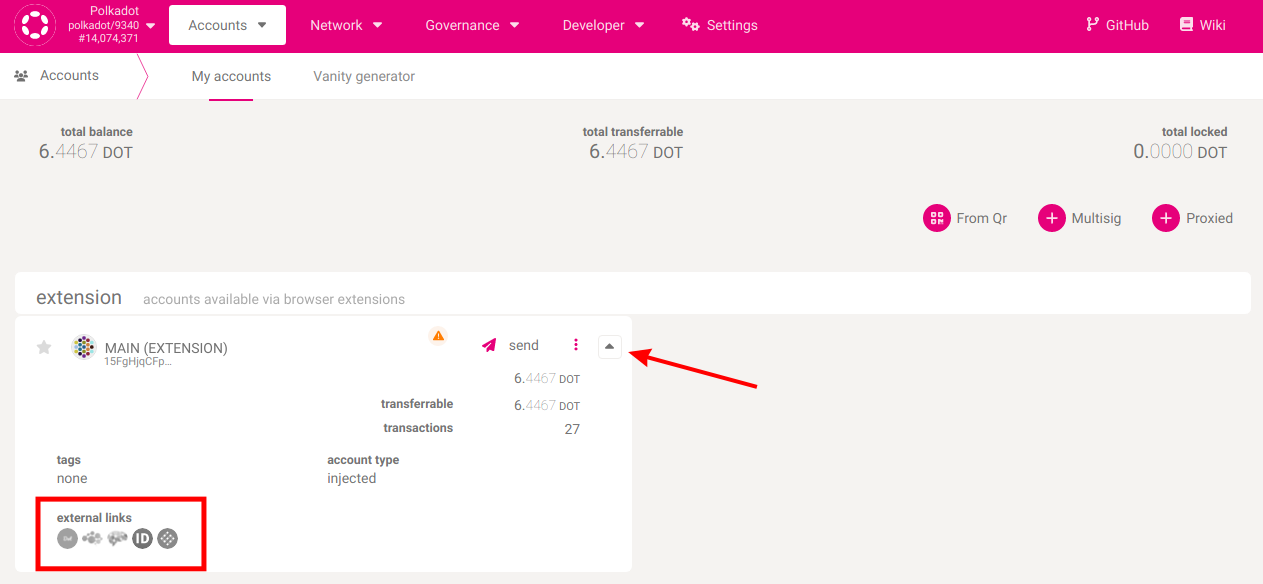Click the account type injected value
Image resolution: width=1263 pixels, height=584 pixels.
pos(352,478)
